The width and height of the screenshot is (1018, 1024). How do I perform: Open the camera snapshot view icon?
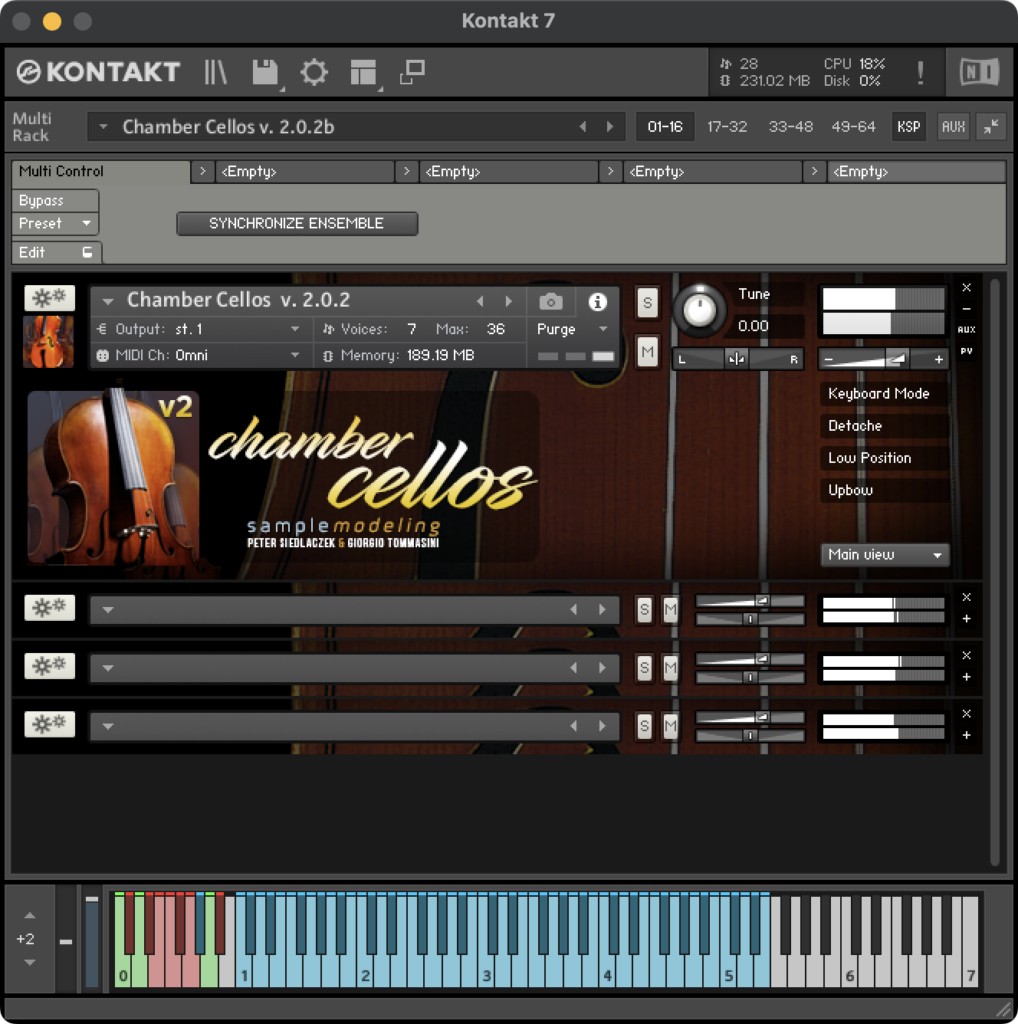click(550, 302)
